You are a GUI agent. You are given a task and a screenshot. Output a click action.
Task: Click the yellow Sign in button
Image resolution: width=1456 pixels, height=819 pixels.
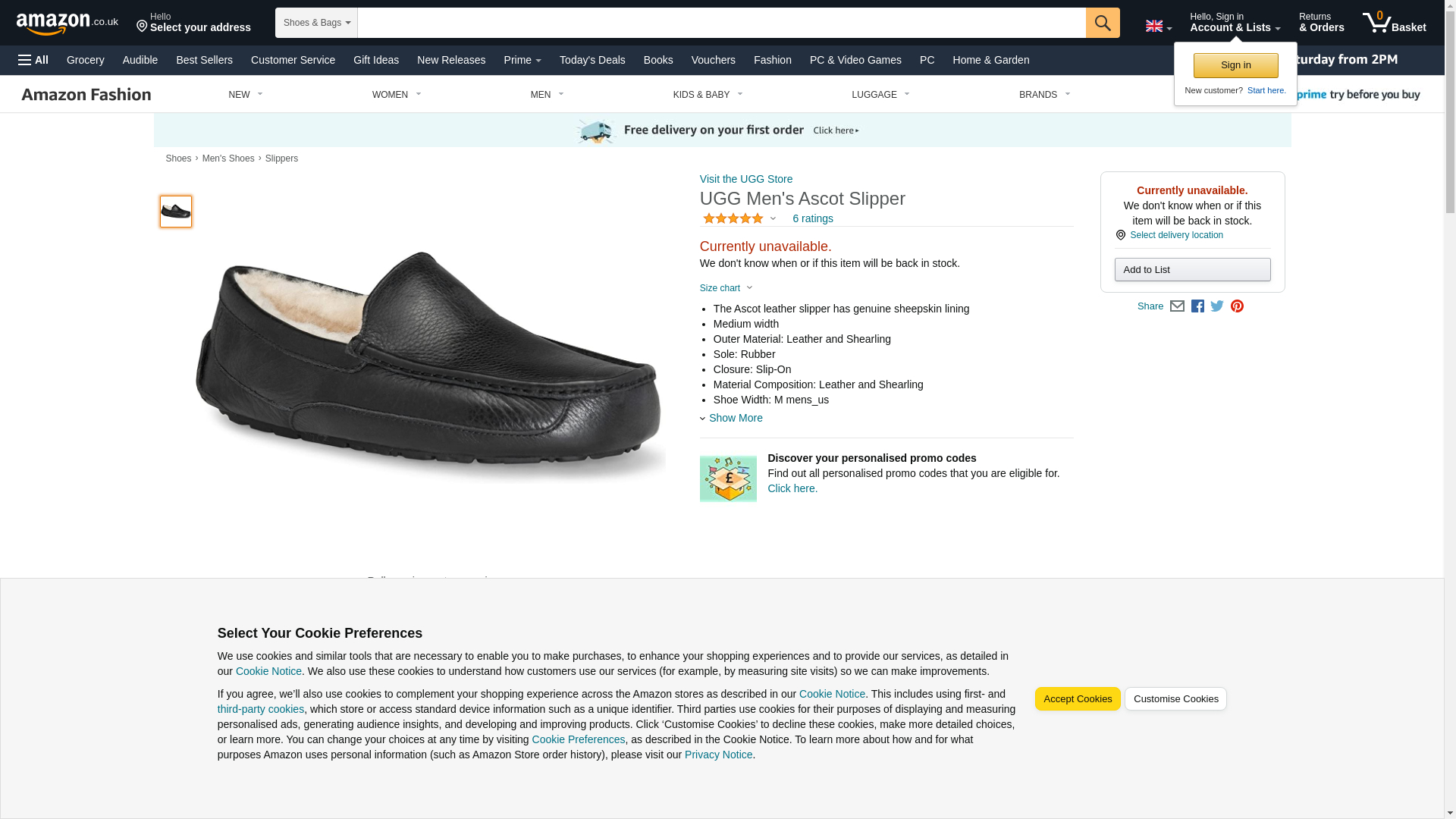1235,65
